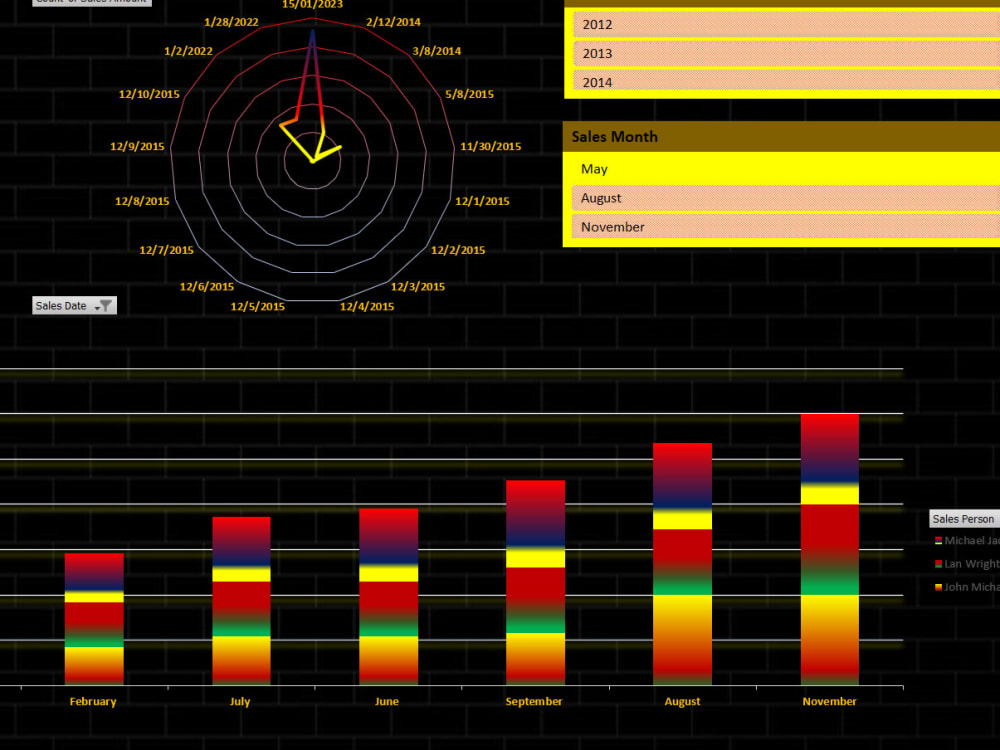The image size is (1000, 750).
Task: Click the Sales Month slicer header
Action: (781, 136)
